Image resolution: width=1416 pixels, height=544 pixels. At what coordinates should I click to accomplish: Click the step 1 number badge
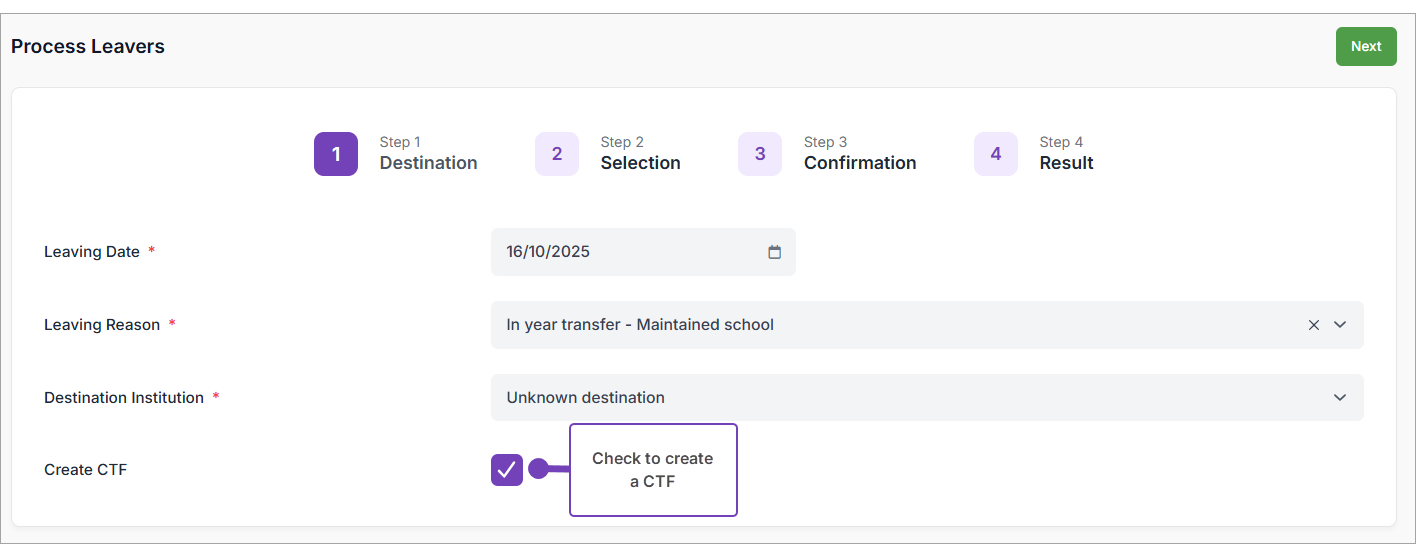coord(336,154)
